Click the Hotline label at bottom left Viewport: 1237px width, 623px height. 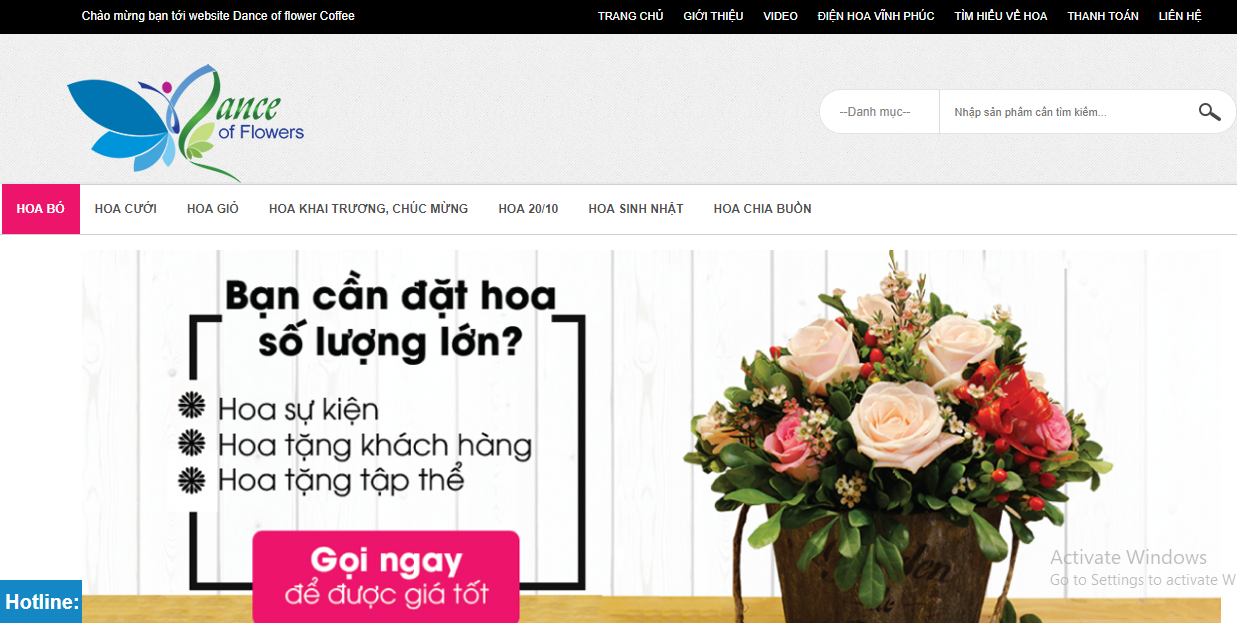pos(40,603)
